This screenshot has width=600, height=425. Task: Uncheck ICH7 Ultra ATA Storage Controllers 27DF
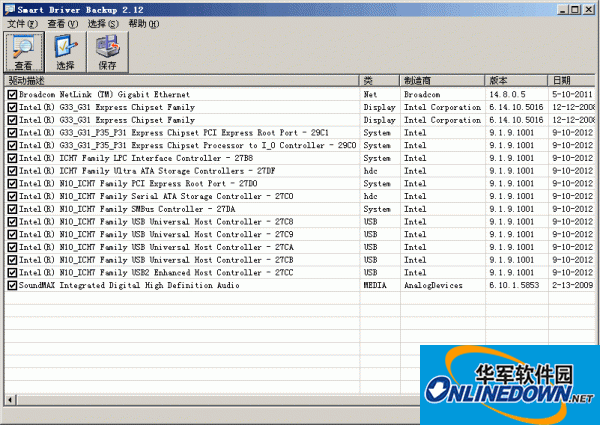(12, 171)
